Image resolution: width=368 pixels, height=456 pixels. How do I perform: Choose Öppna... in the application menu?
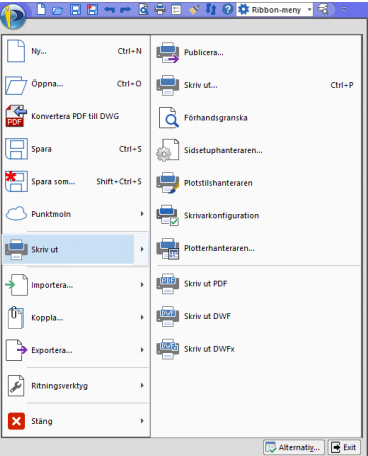coord(76,84)
